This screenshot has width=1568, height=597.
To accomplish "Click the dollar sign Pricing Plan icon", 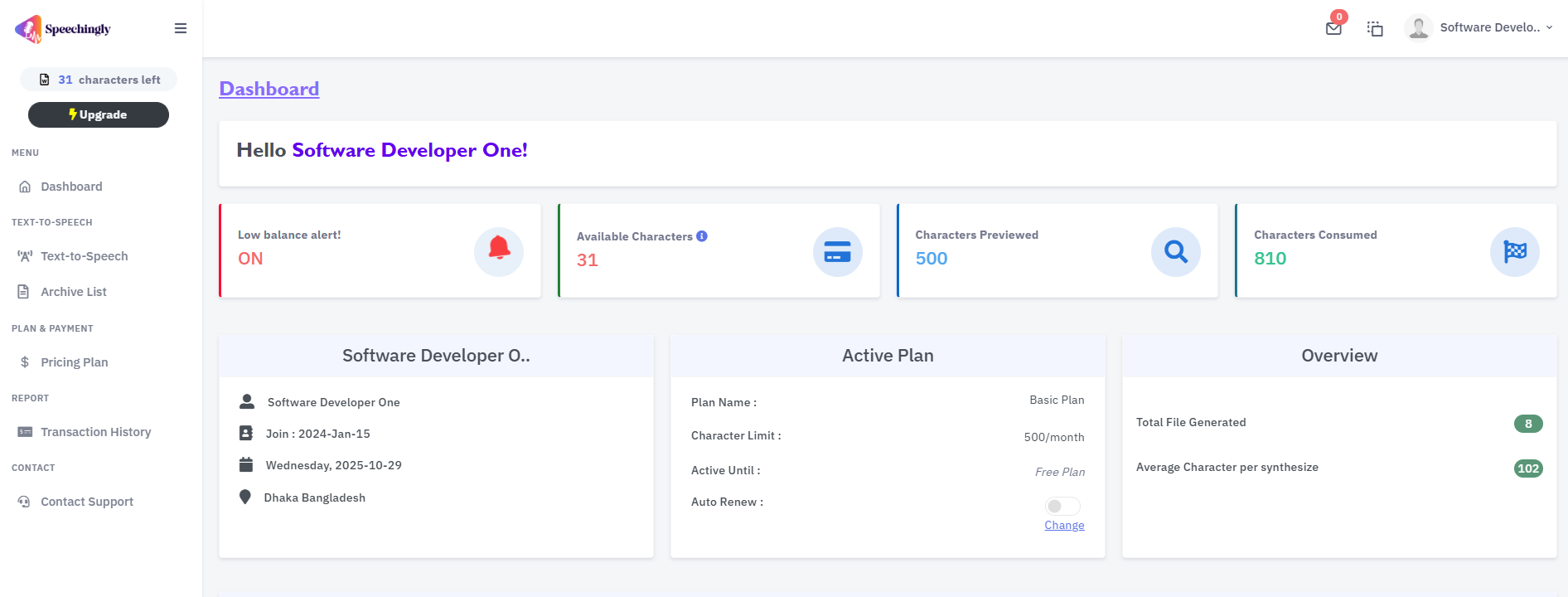I will 25,362.
